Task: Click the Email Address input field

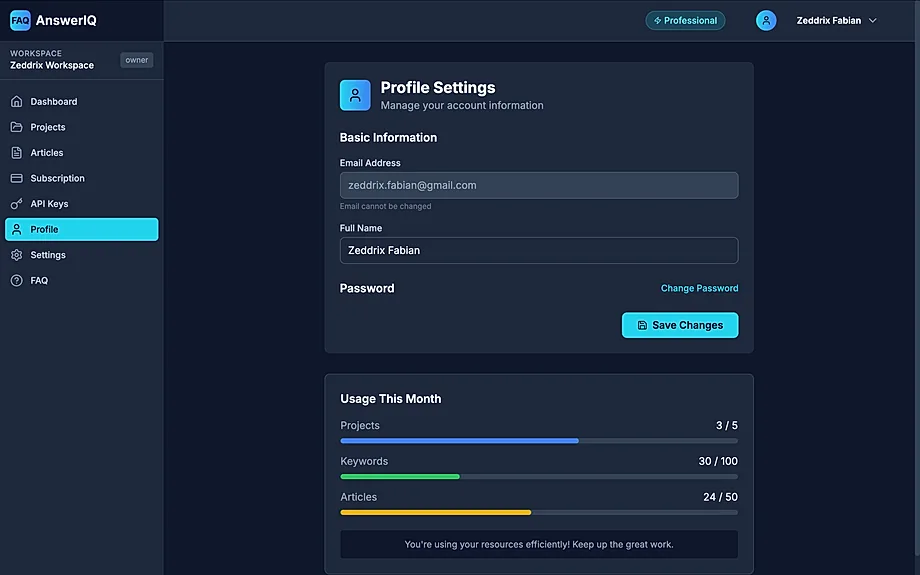Action: (539, 185)
